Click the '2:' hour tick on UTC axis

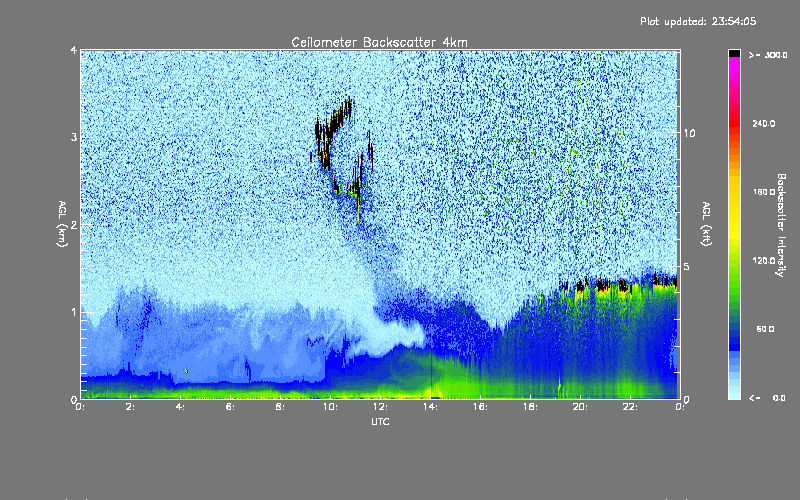tap(131, 407)
